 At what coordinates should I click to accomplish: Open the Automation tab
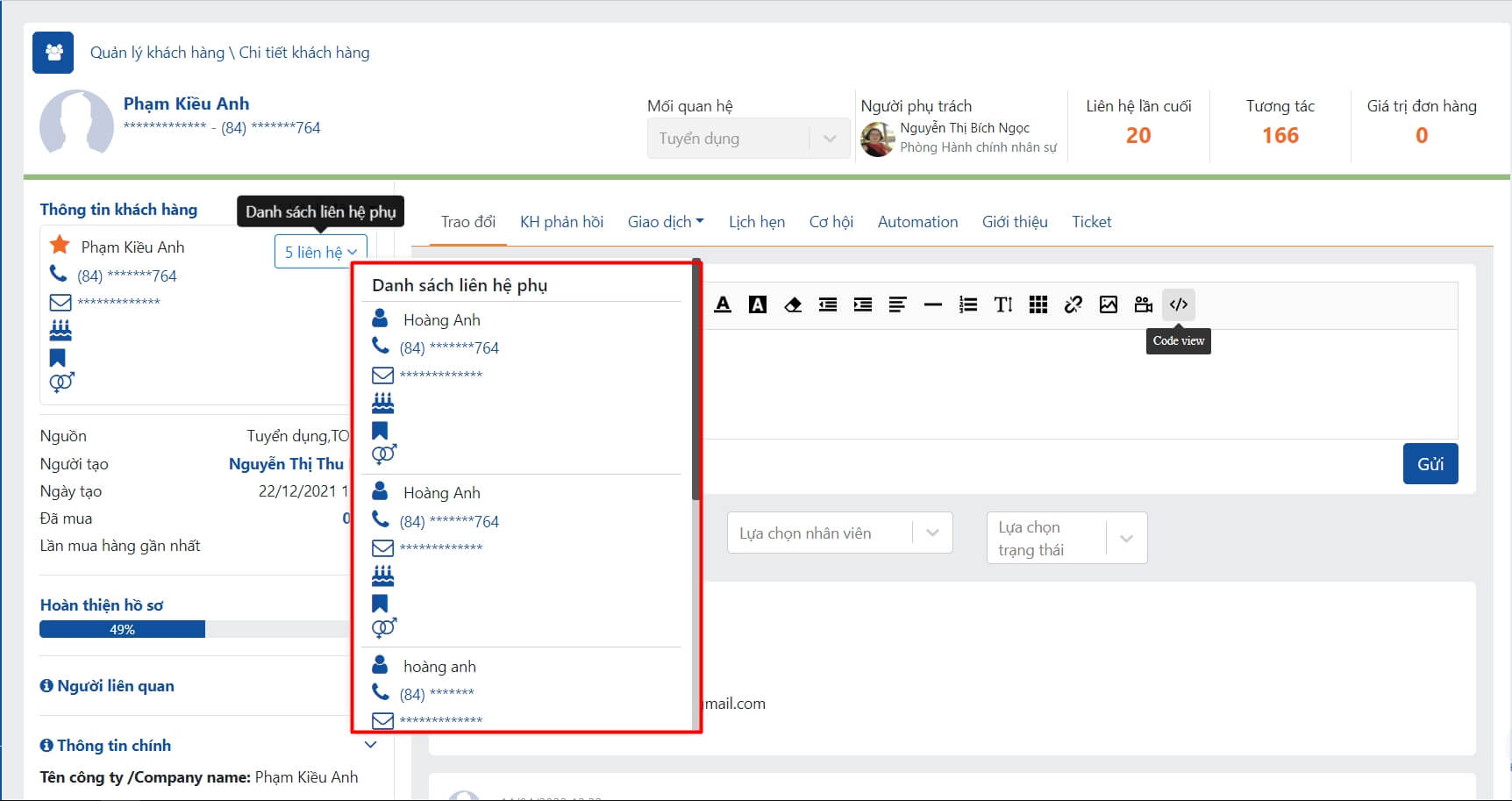coord(917,222)
